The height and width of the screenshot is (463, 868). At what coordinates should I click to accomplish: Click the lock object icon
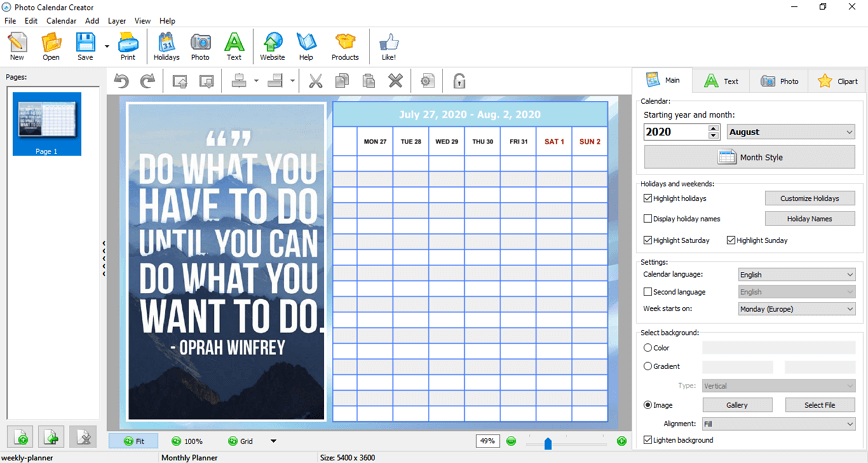click(459, 81)
